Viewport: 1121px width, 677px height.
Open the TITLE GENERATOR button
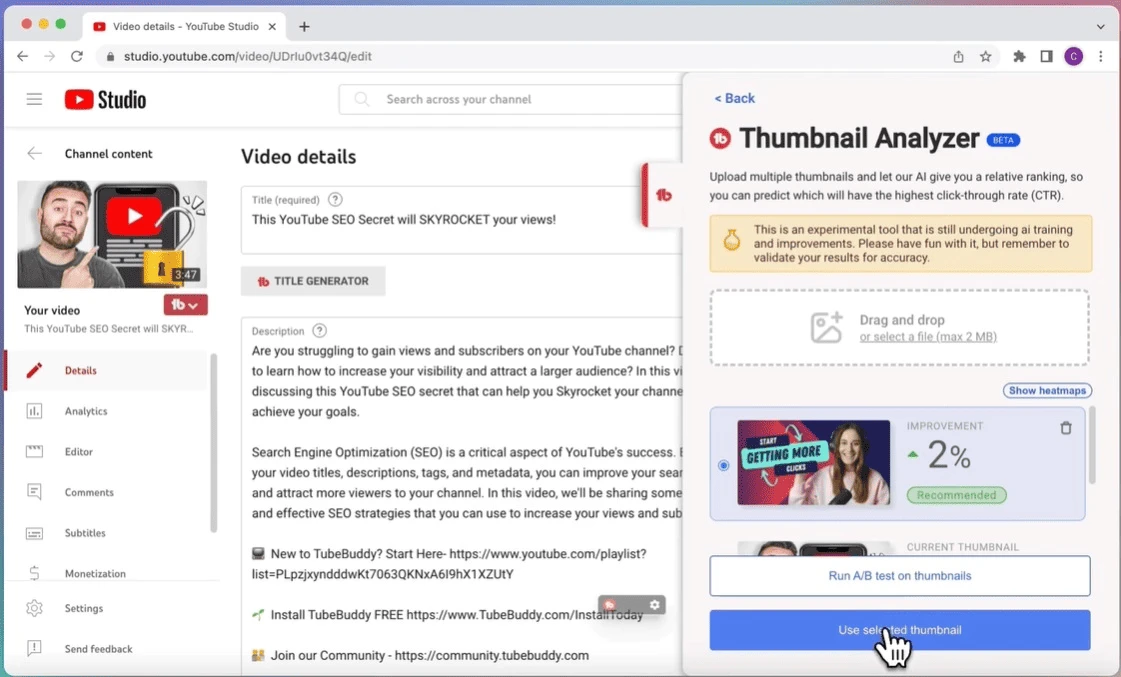[313, 282]
